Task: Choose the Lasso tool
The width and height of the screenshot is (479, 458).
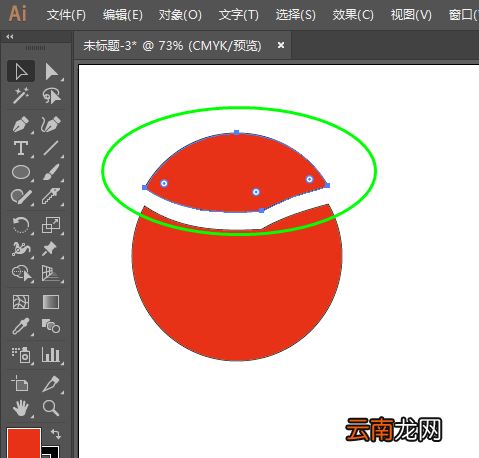Action: (51, 96)
